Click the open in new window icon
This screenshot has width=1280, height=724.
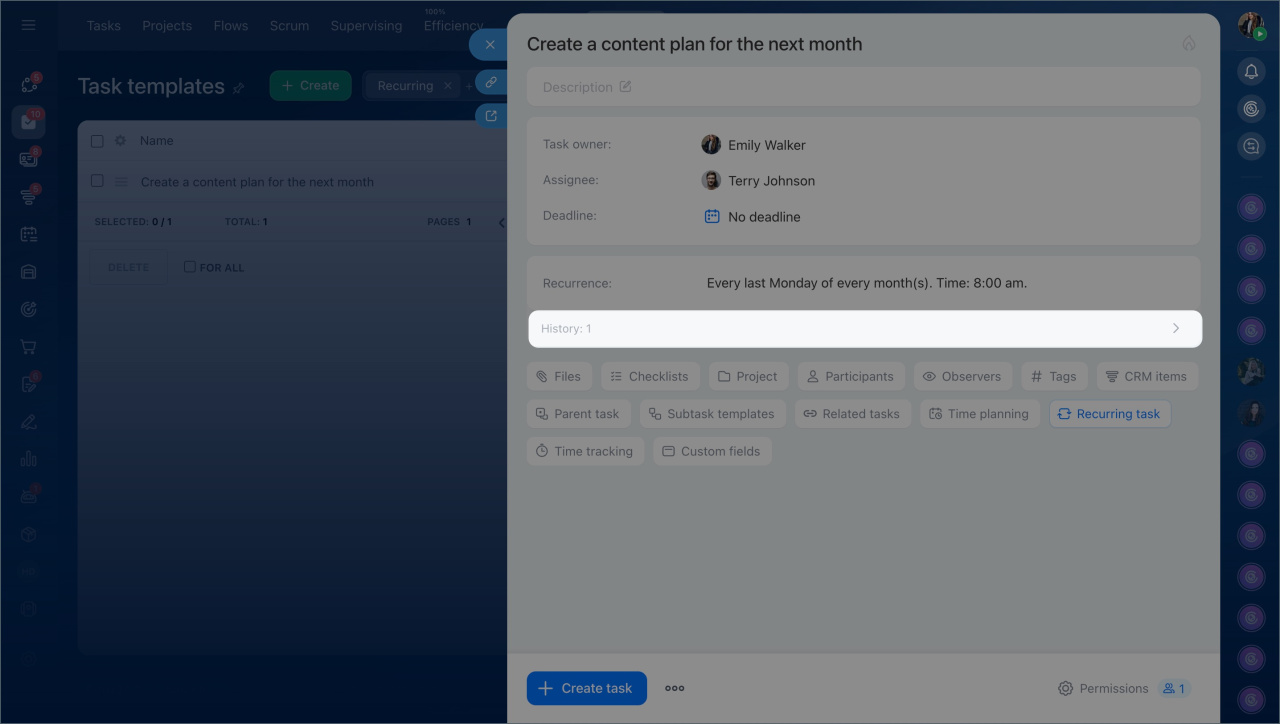[x=490, y=116]
